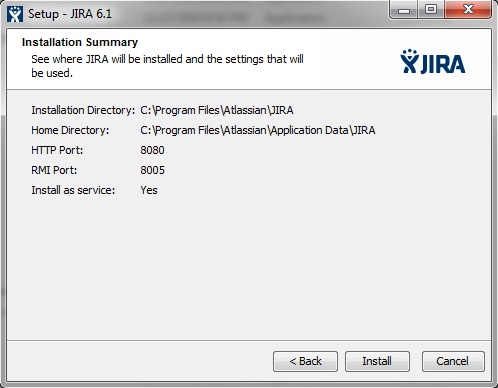Click the 'Yes' service value
The width and height of the screenshot is (498, 388).
[149, 190]
